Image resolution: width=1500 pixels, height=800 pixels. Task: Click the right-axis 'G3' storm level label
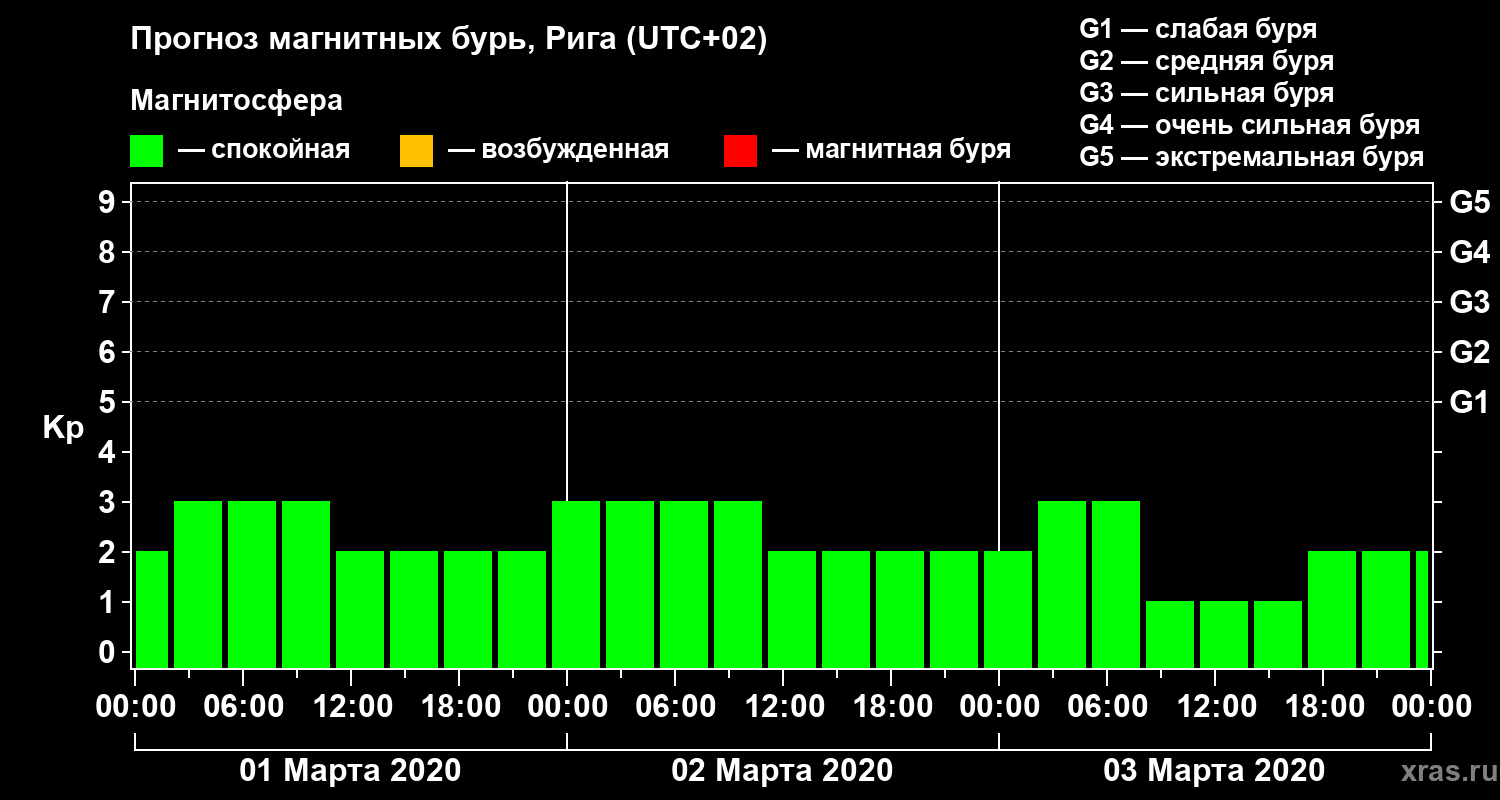coord(1469,302)
